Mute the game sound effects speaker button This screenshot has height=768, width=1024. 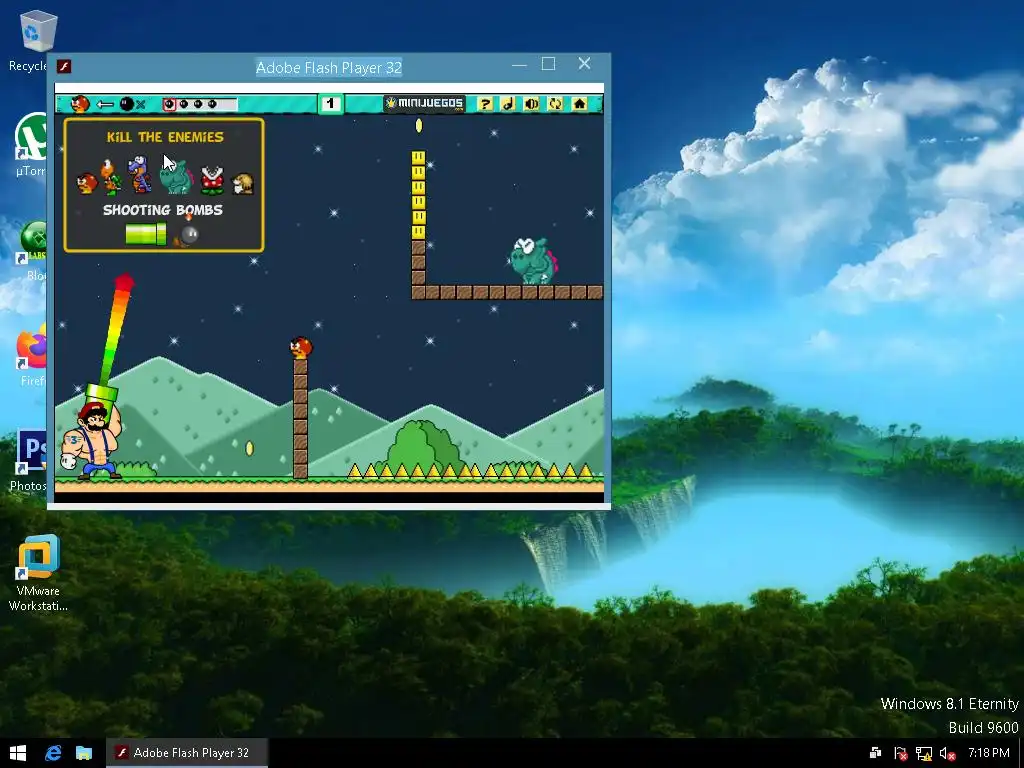click(532, 104)
